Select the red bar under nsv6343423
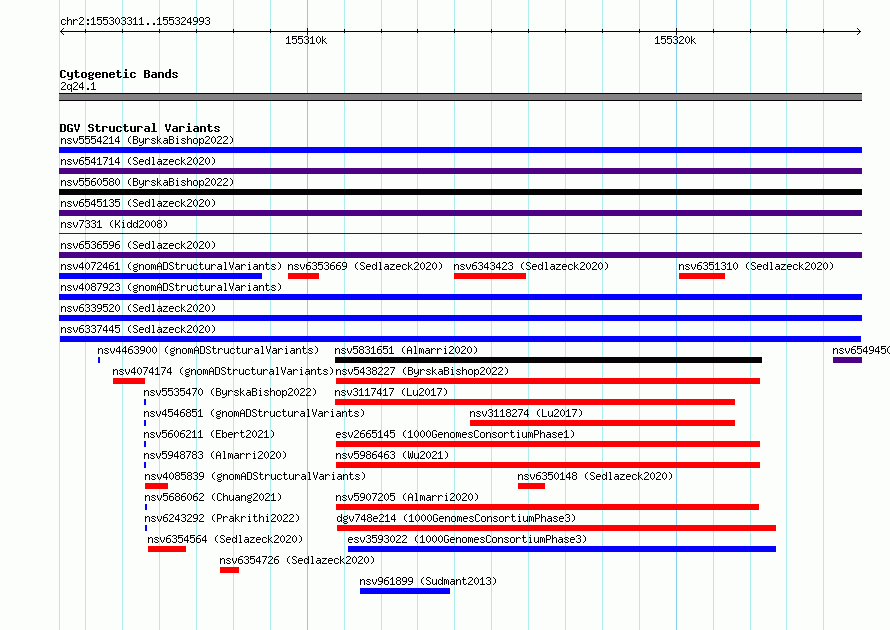The image size is (890, 630). [490, 276]
